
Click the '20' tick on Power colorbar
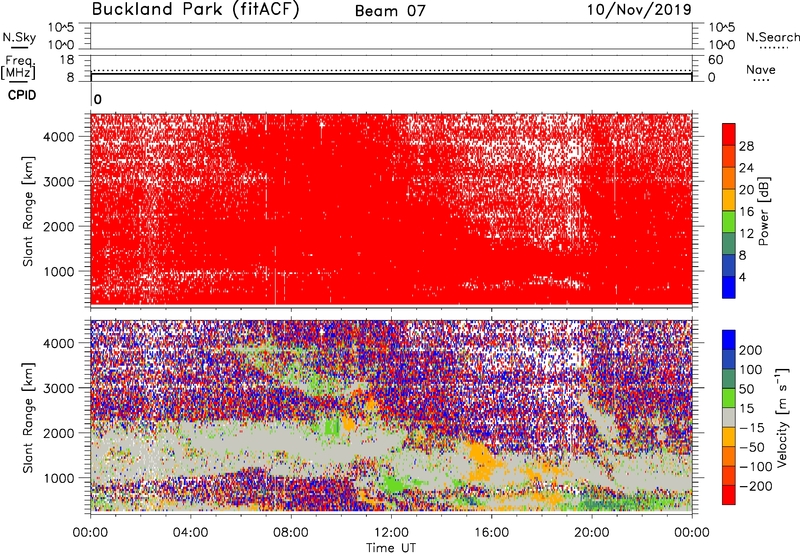746,190
